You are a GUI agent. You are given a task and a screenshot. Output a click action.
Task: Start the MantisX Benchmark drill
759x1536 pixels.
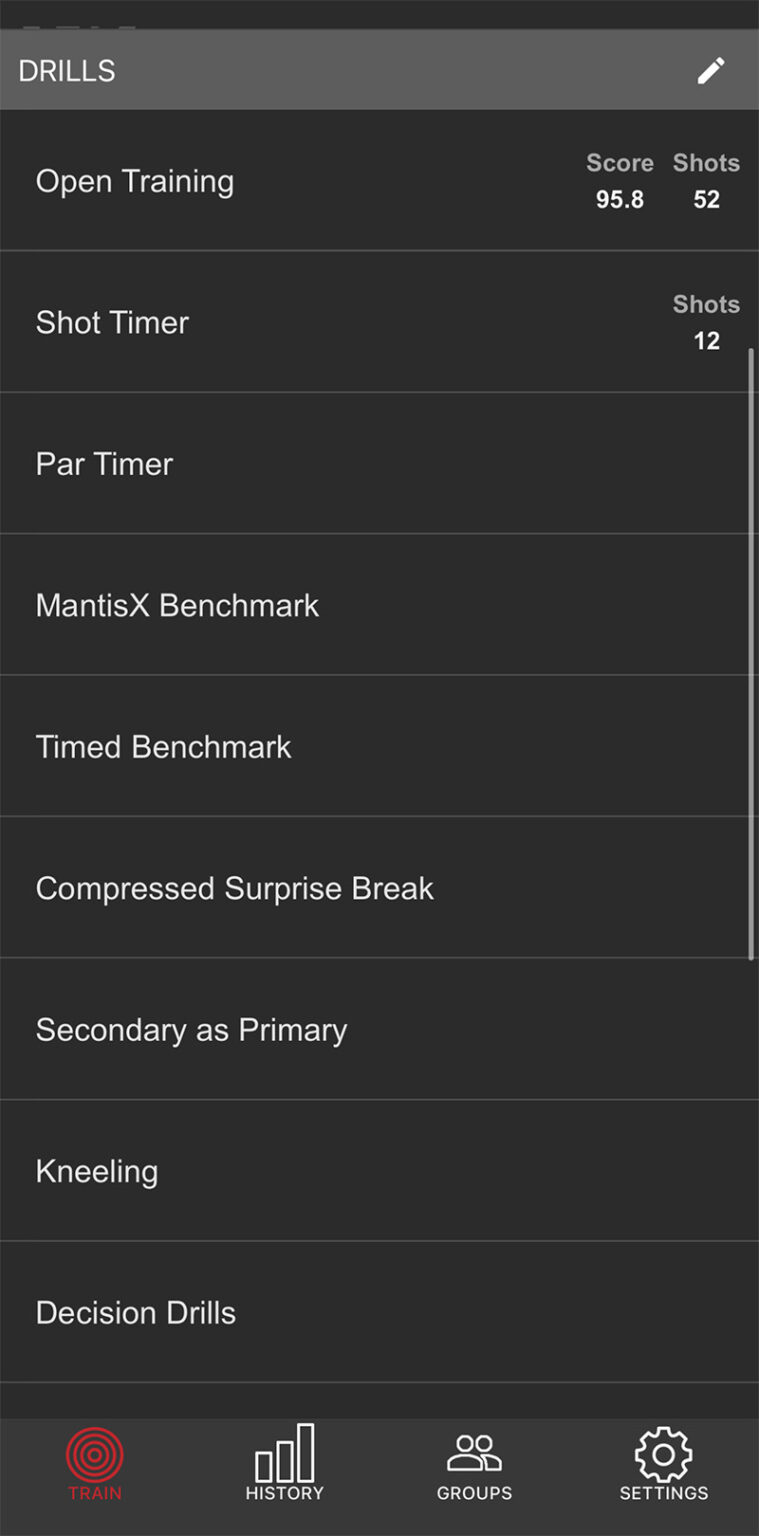[x=177, y=605]
